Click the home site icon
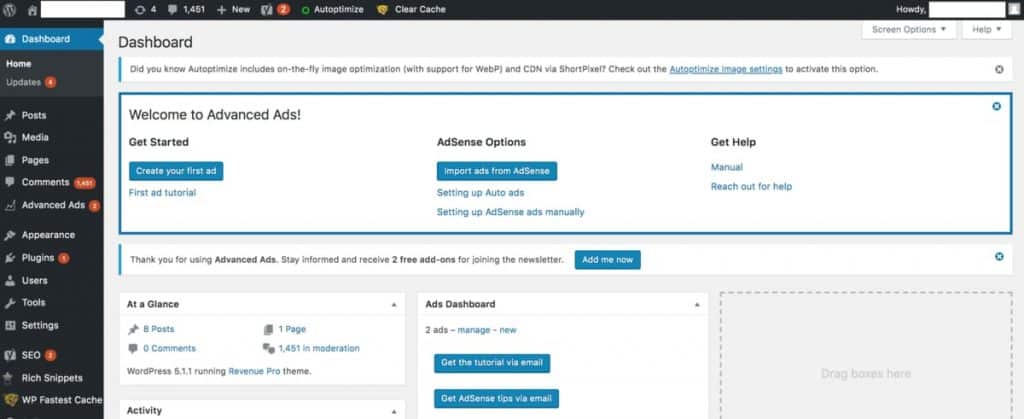Viewport: 1024px width, 419px height. (x=32, y=10)
